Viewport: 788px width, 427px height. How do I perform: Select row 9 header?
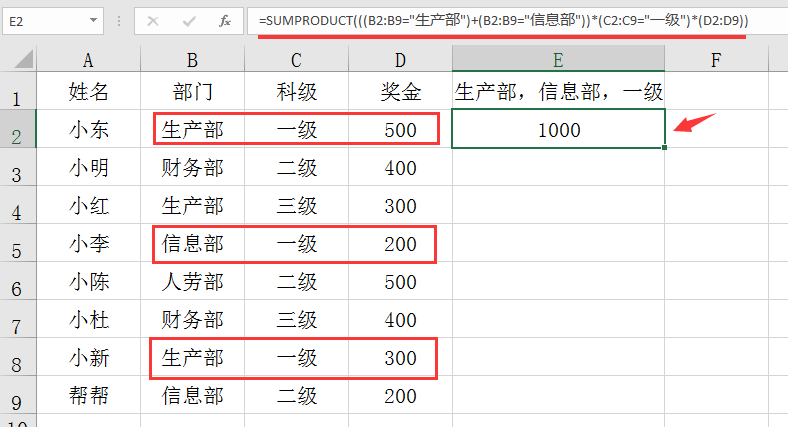(x=18, y=395)
